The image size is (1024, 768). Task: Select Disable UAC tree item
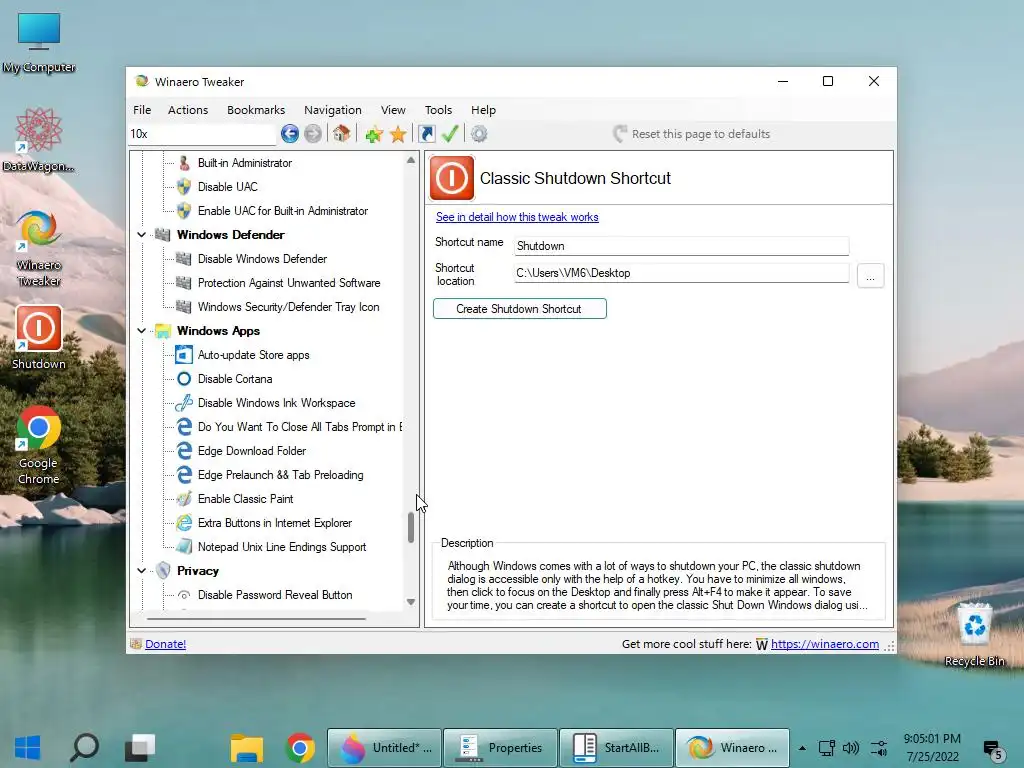pyautogui.click(x=228, y=187)
